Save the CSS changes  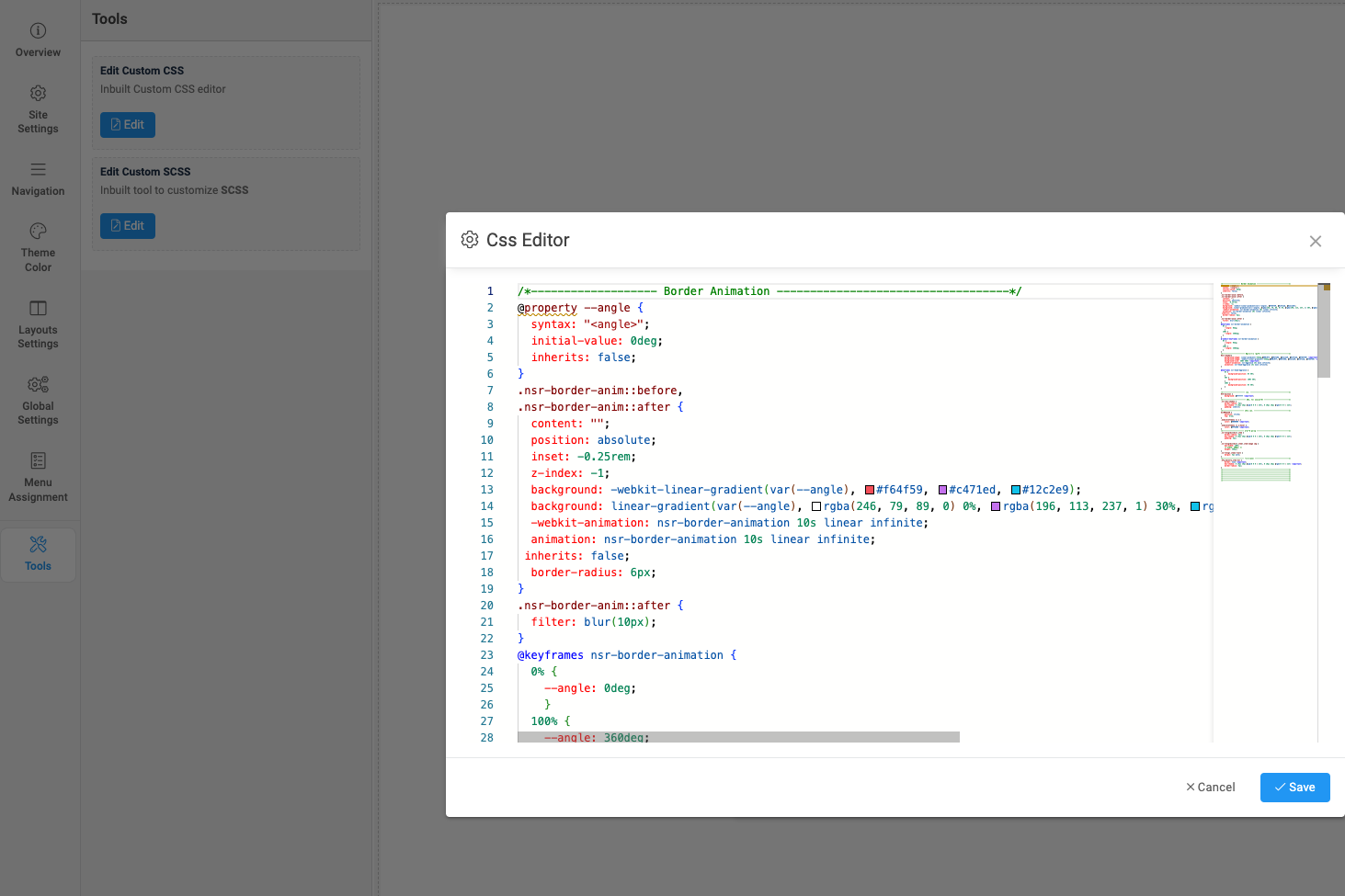(x=1294, y=788)
